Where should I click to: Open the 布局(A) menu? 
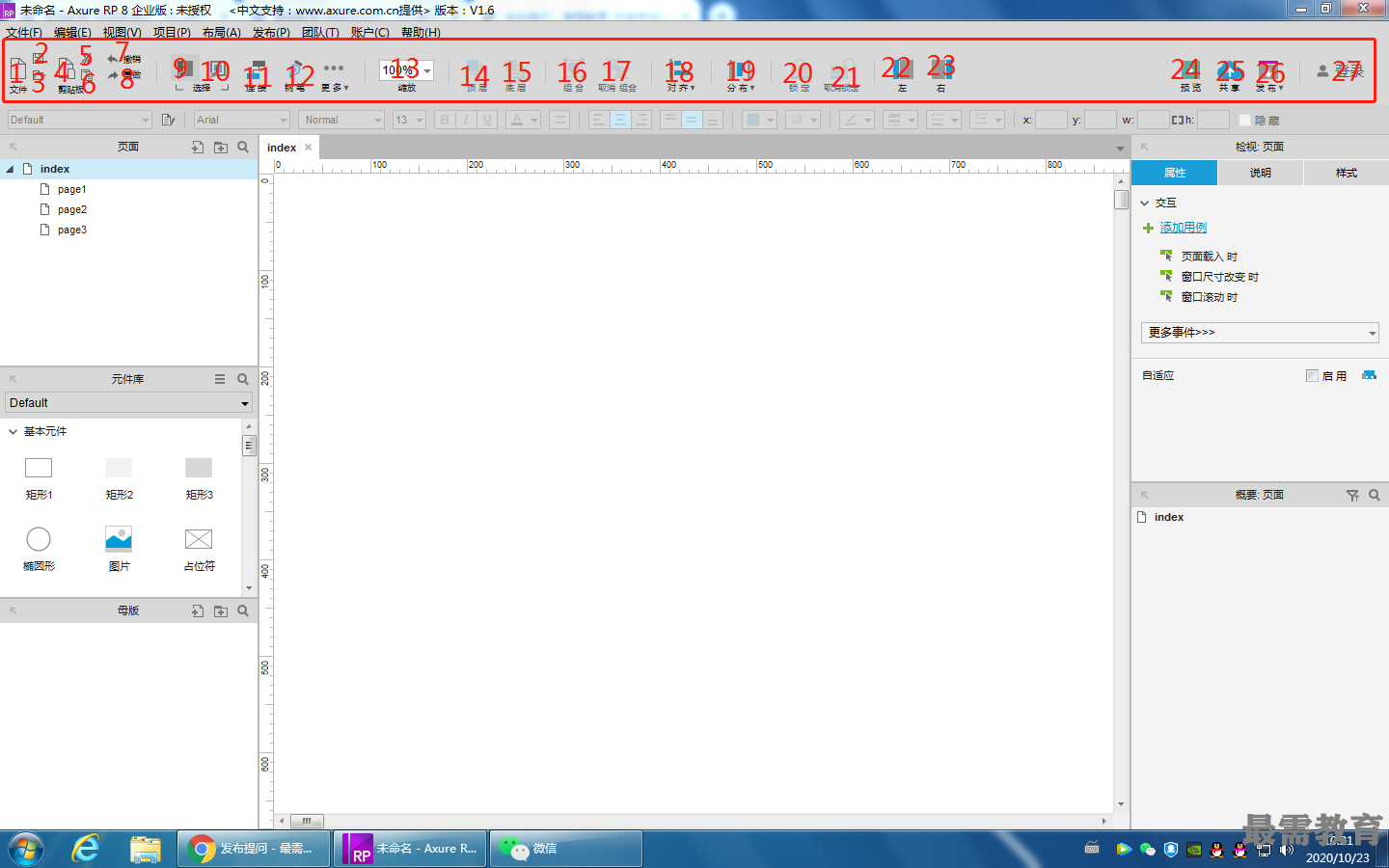222,32
